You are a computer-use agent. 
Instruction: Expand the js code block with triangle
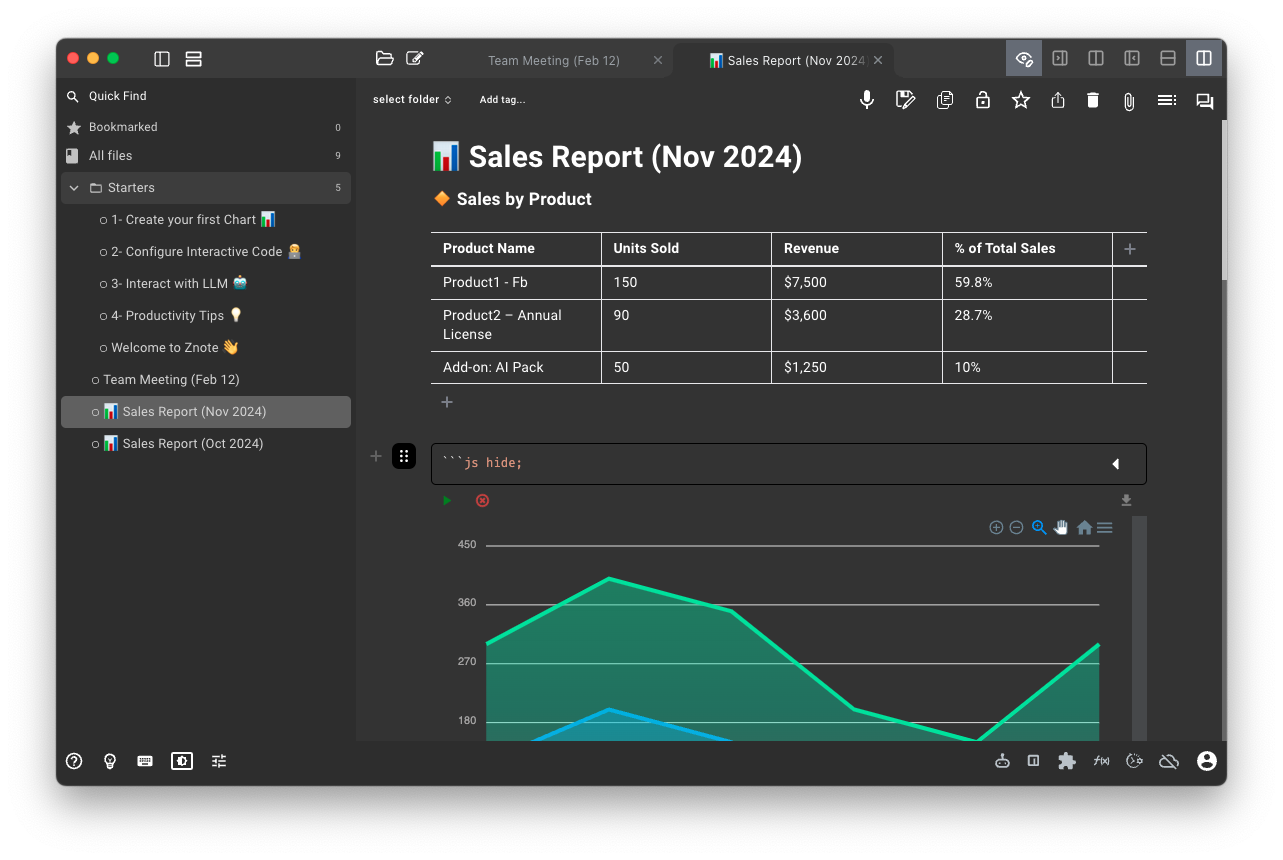click(x=1115, y=464)
